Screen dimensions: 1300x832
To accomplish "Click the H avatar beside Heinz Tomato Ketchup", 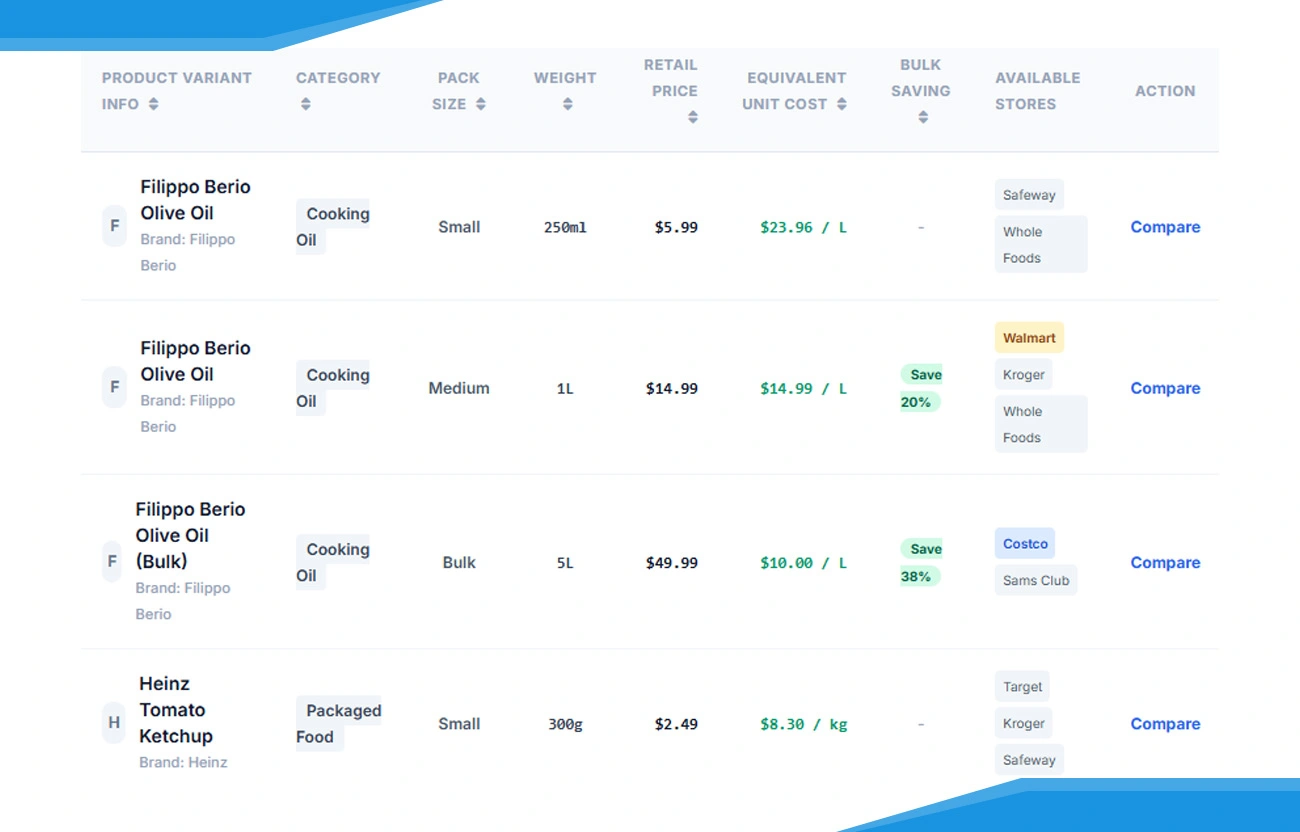I will 114,723.
